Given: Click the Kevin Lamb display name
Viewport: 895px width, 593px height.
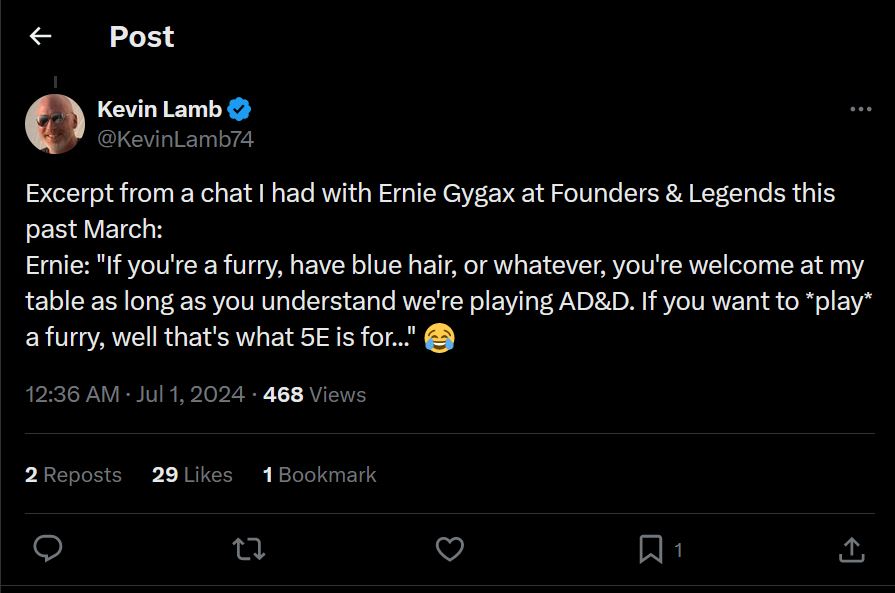Looking at the screenshot, I should click(160, 110).
